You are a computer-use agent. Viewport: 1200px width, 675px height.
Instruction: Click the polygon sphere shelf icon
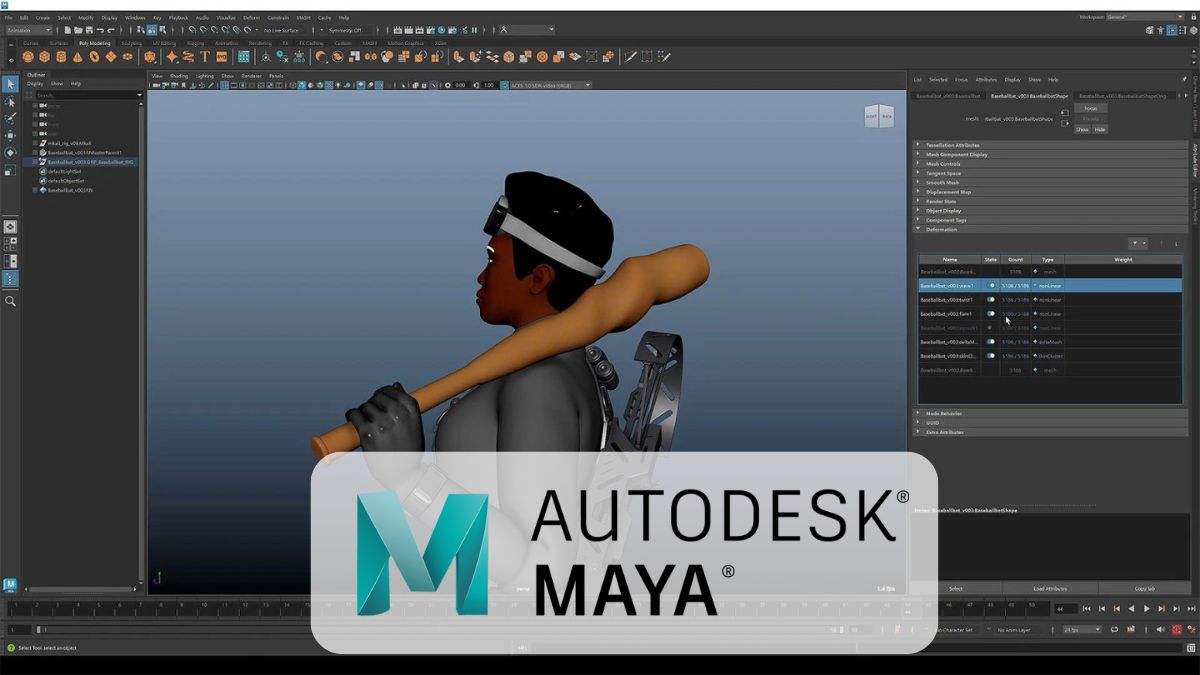(29, 57)
